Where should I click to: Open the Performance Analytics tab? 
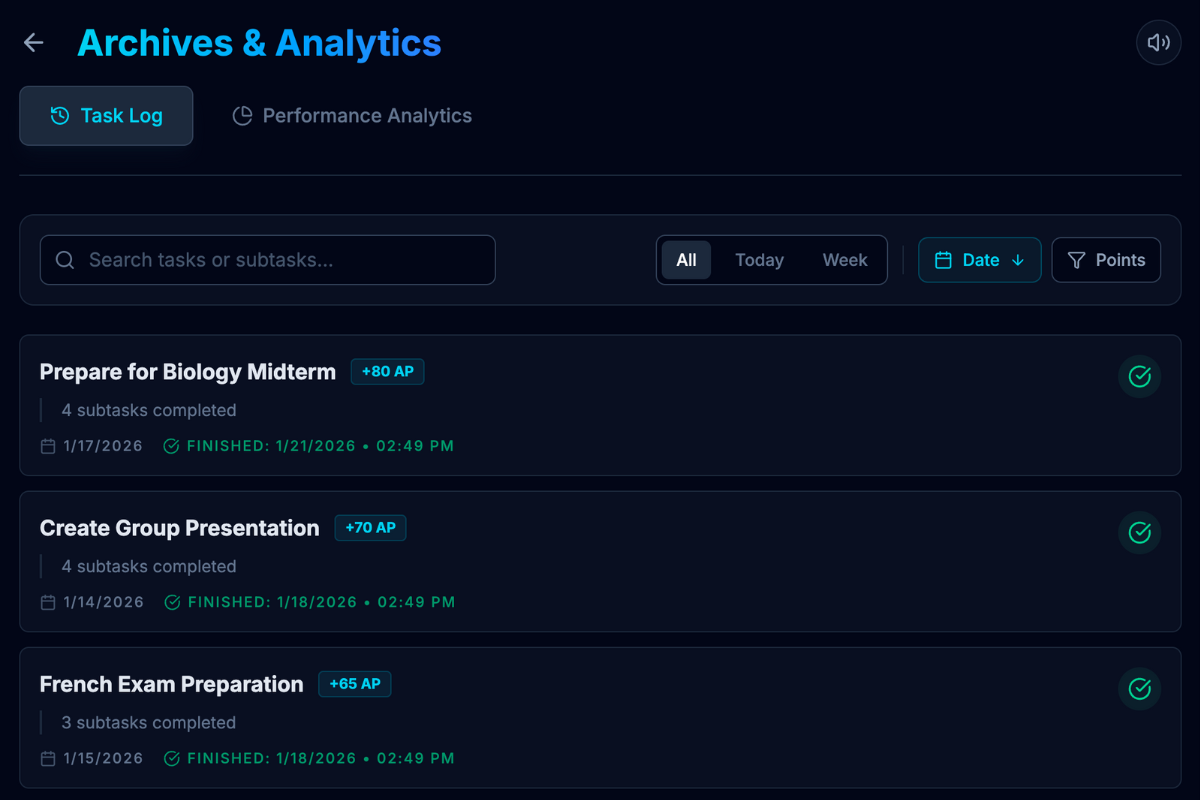[352, 116]
